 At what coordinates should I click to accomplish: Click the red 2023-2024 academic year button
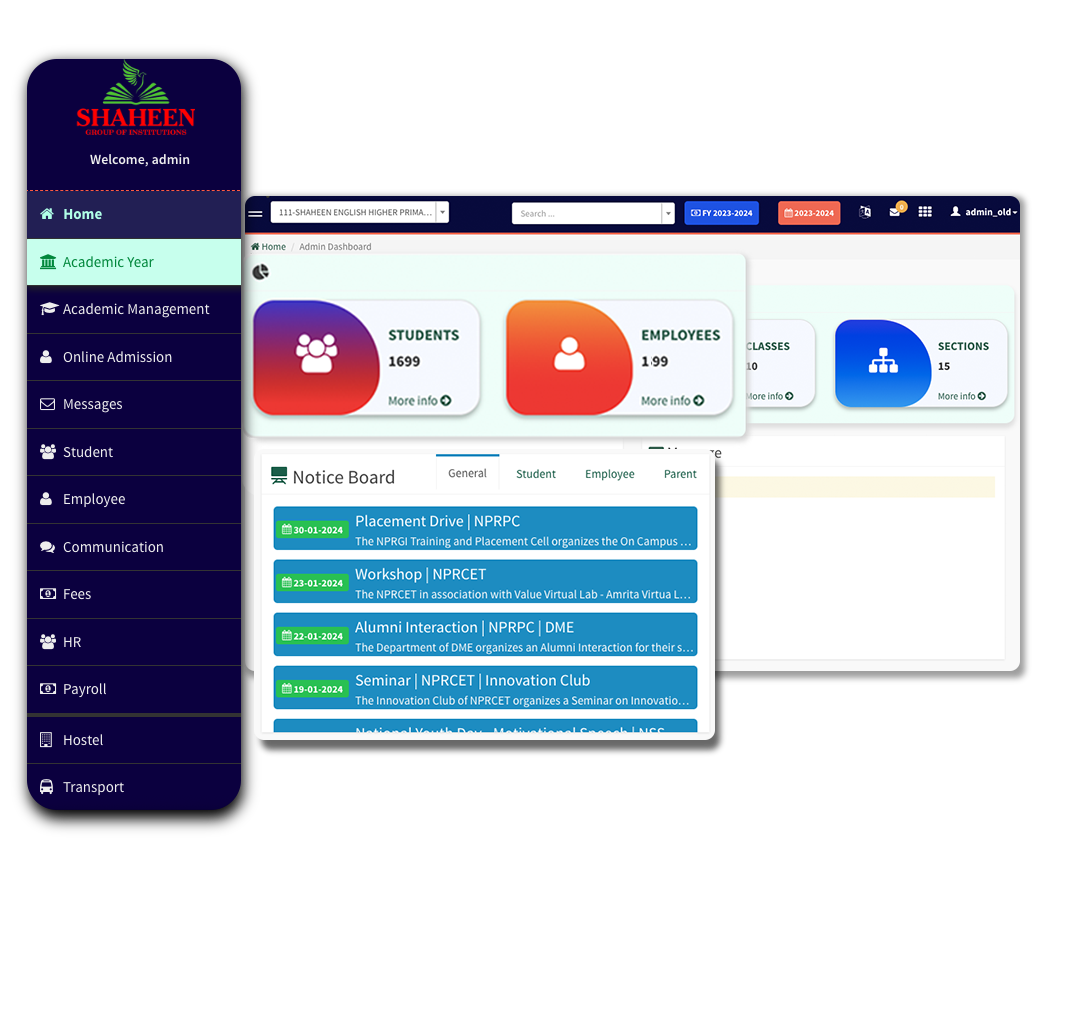809,213
